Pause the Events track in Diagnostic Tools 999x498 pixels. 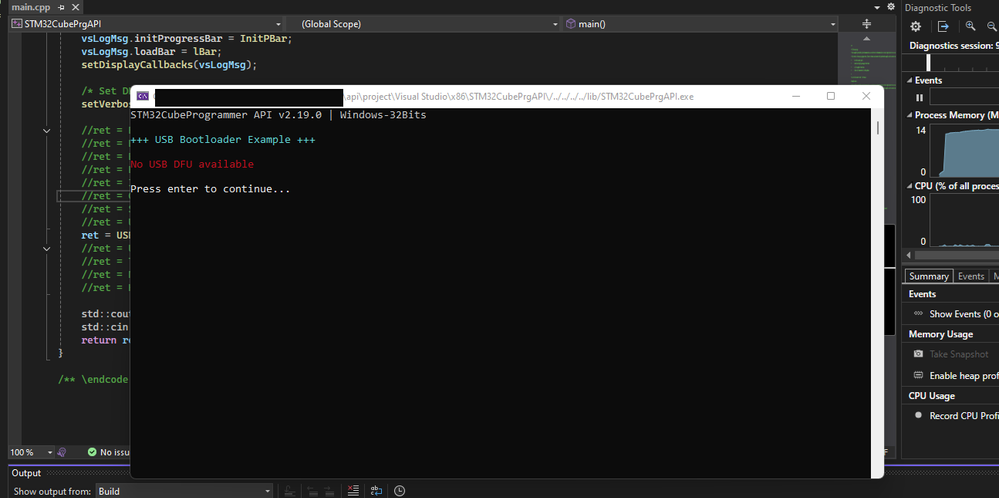[x=919, y=97]
